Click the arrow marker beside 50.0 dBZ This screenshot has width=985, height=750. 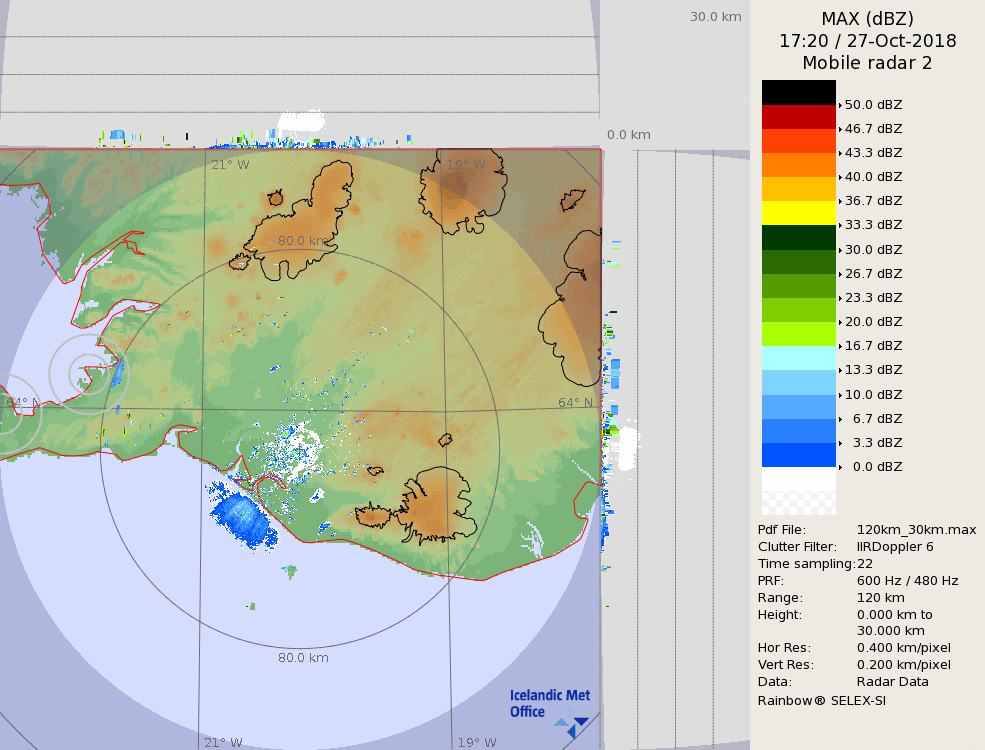pos(840,105)
